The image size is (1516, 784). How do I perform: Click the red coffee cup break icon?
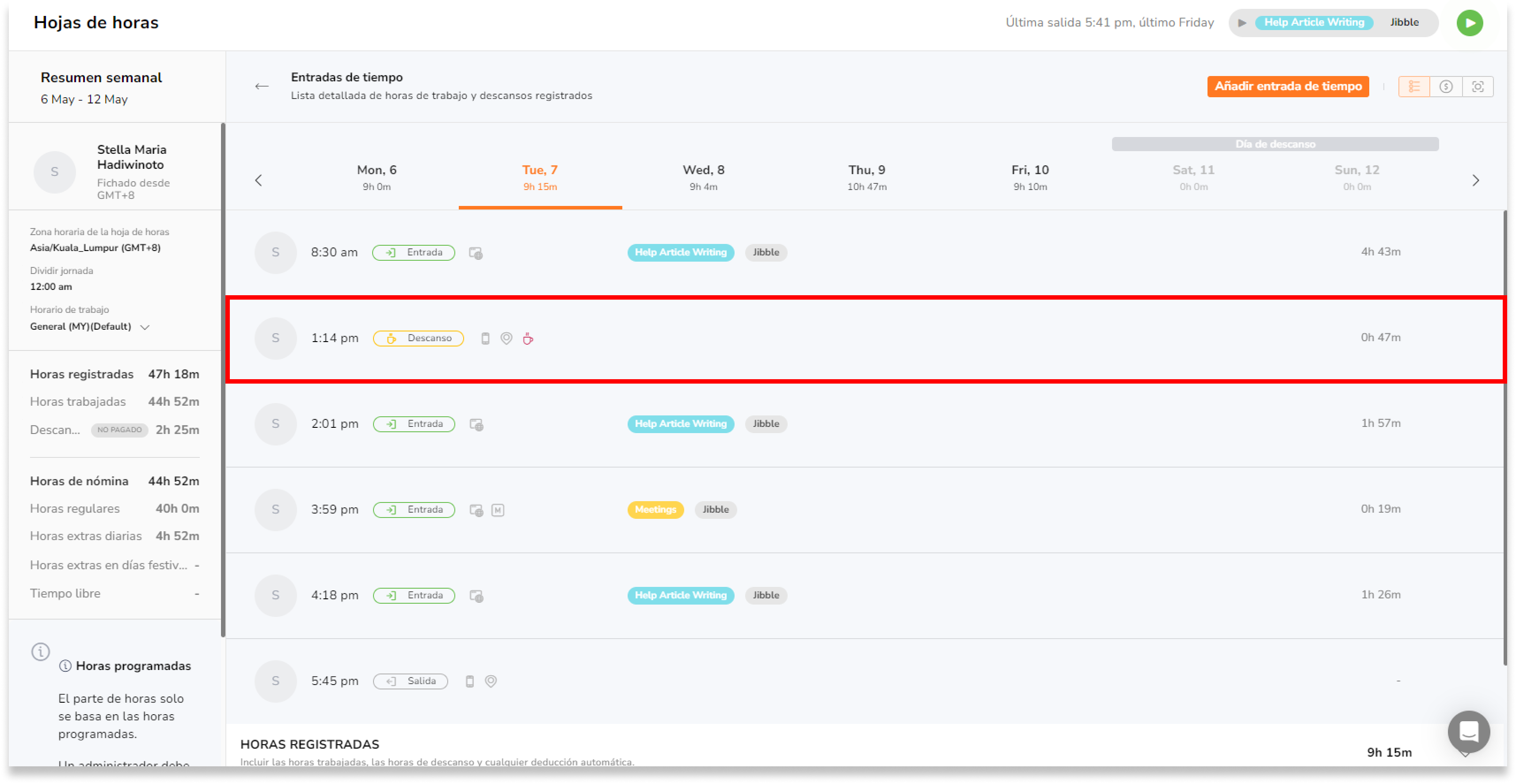click(528, 339)
